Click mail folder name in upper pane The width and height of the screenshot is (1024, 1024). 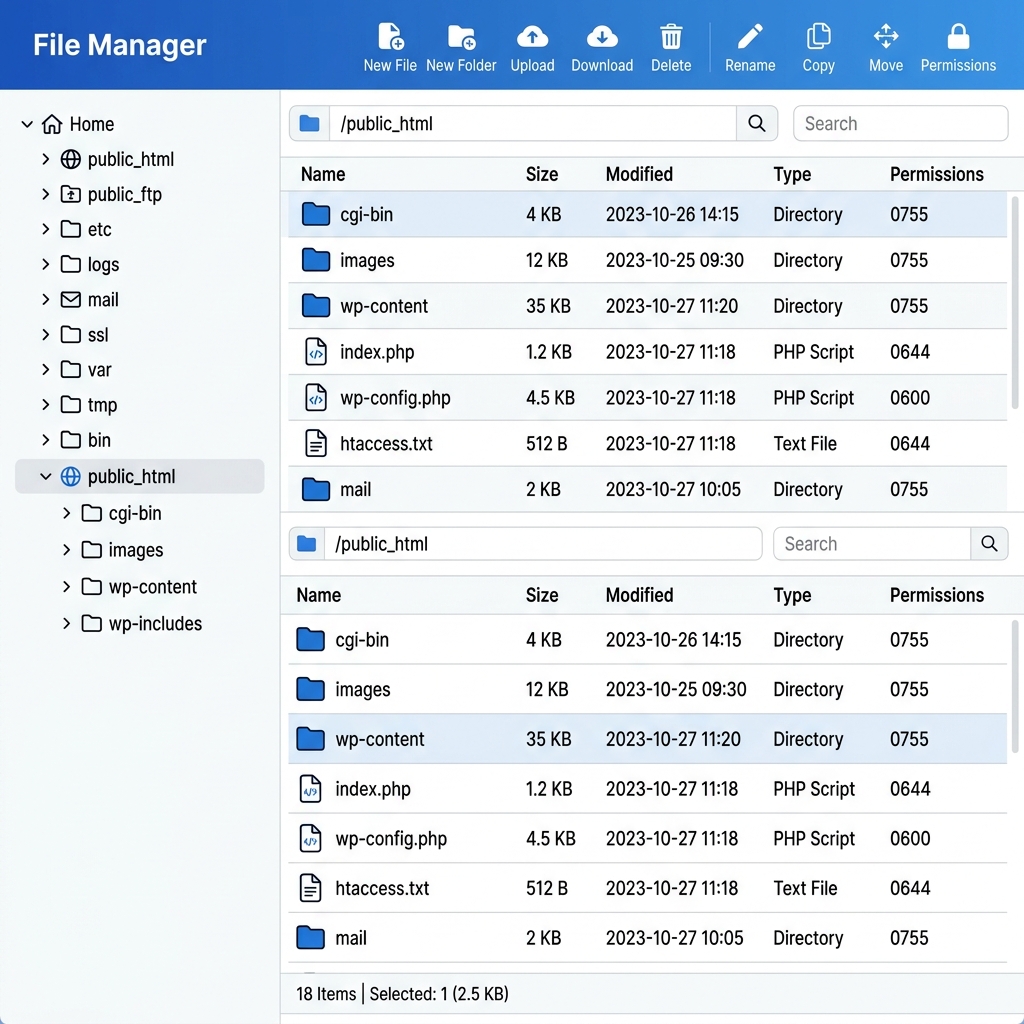355,489
